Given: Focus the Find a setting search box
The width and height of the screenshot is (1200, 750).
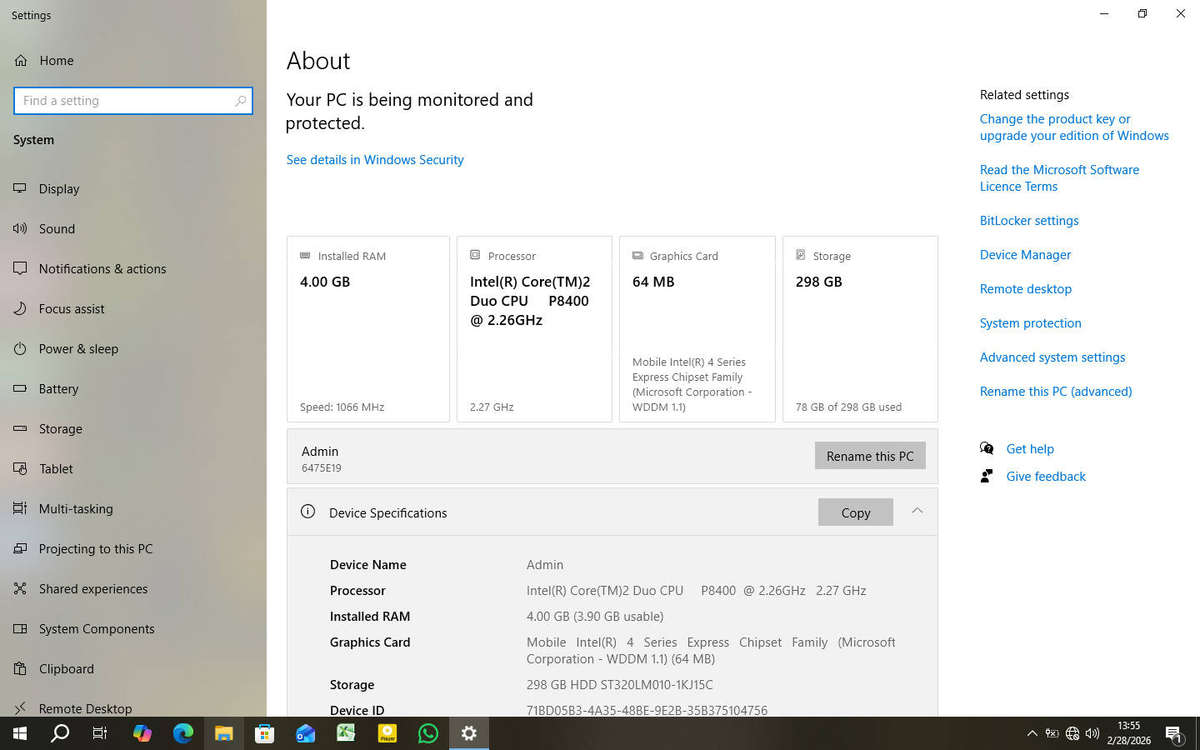Looking at the screenshot, I should 133,101.
